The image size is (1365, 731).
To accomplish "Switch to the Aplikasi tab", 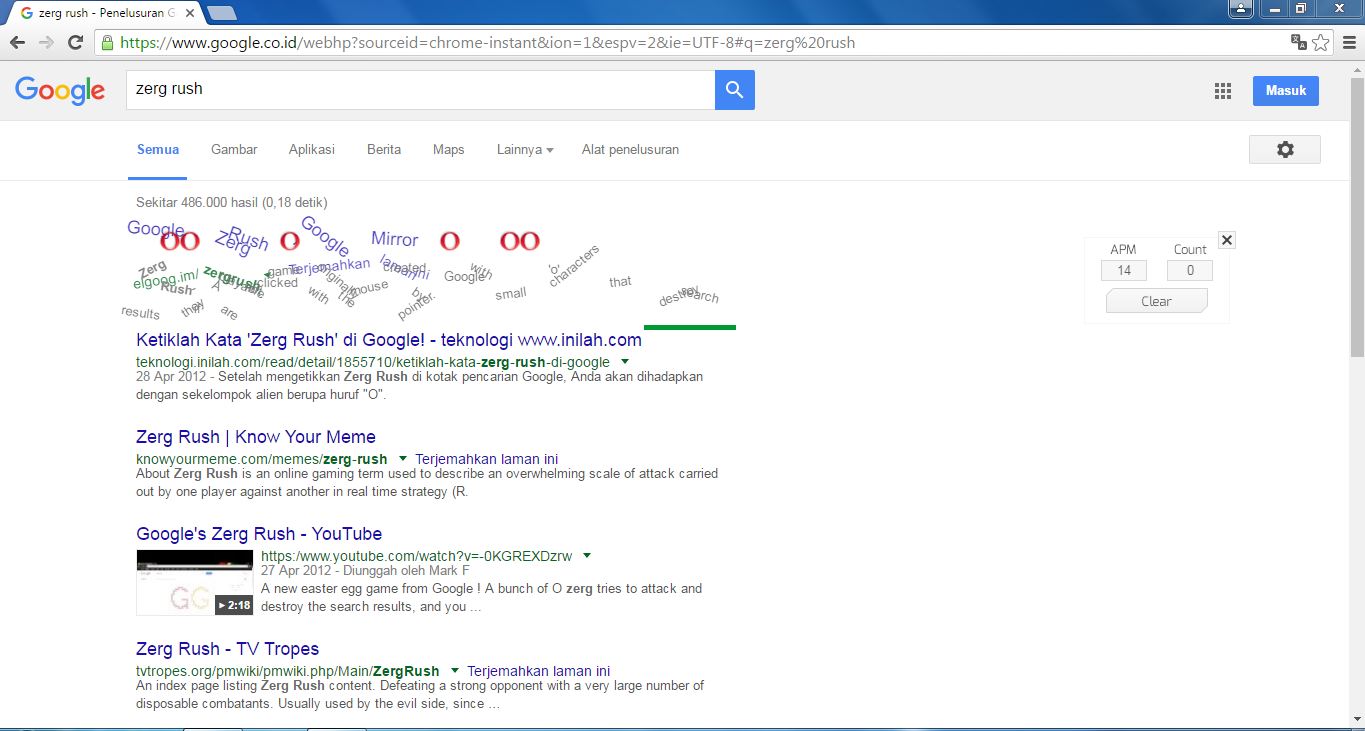I will (312, 149).
